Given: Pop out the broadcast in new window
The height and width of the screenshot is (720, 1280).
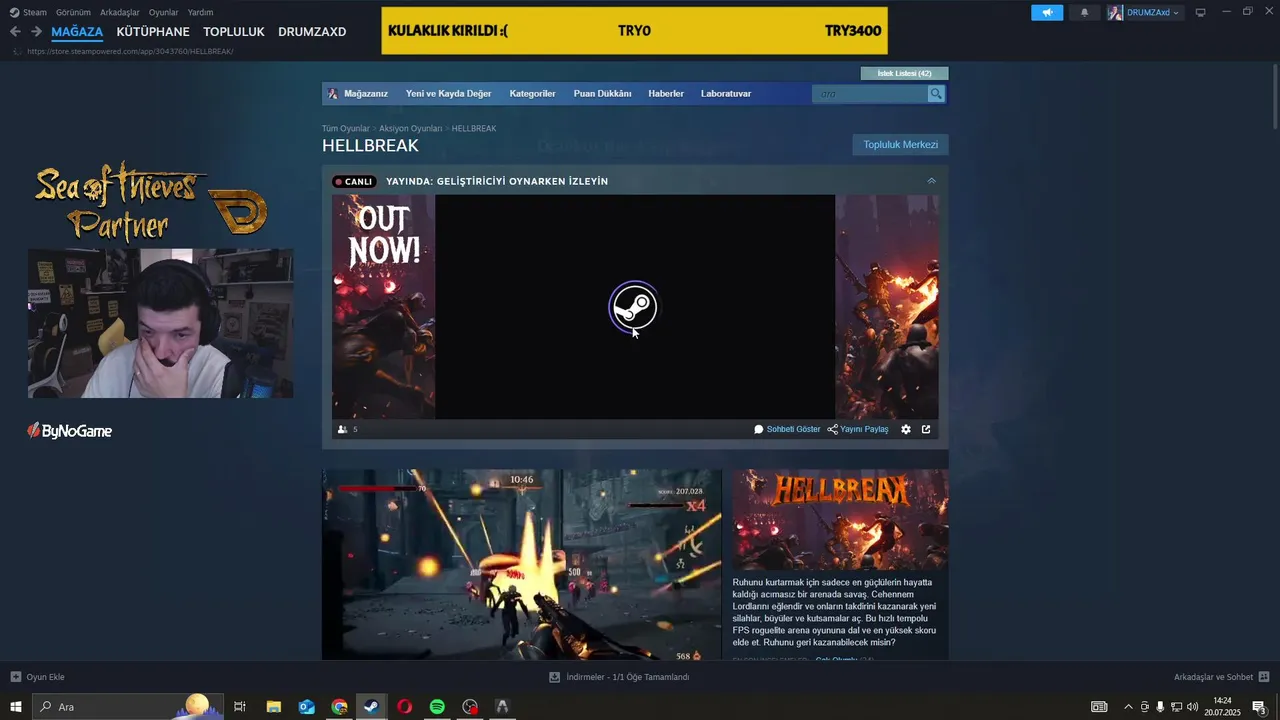Looking at the screenshot, I should coord(926,429).
